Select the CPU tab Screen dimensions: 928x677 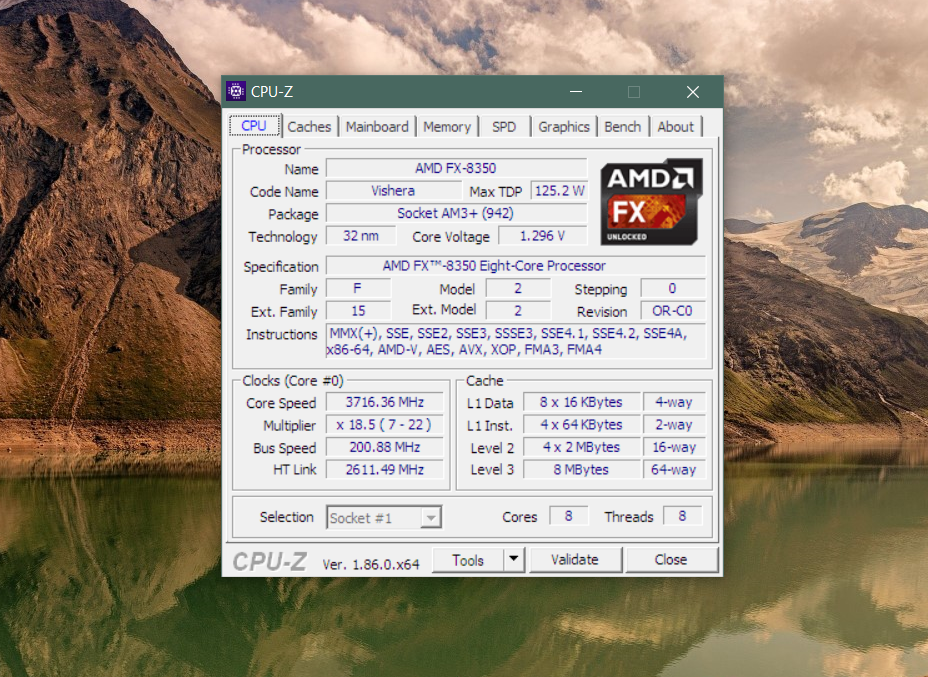pos(254,125)
